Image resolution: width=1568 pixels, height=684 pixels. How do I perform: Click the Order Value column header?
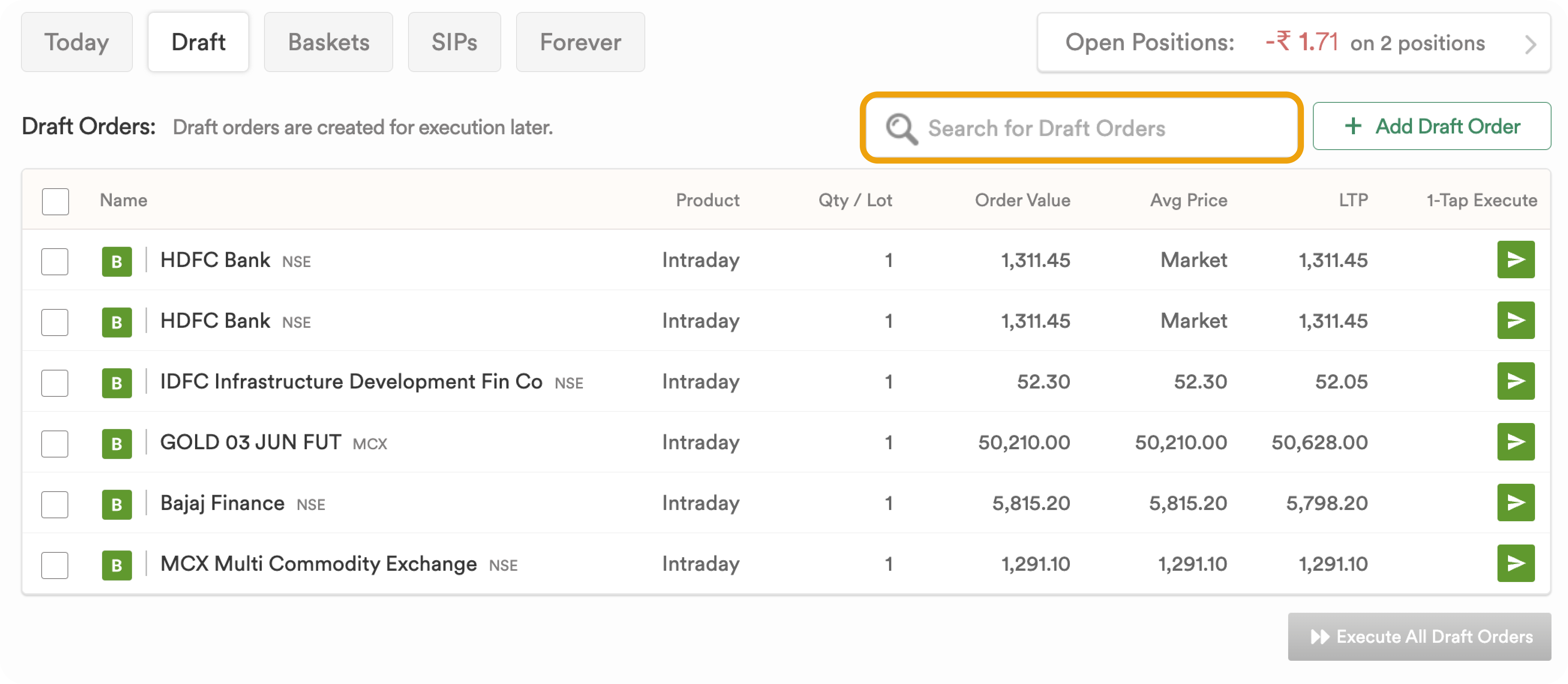(x=1023, y=200)
